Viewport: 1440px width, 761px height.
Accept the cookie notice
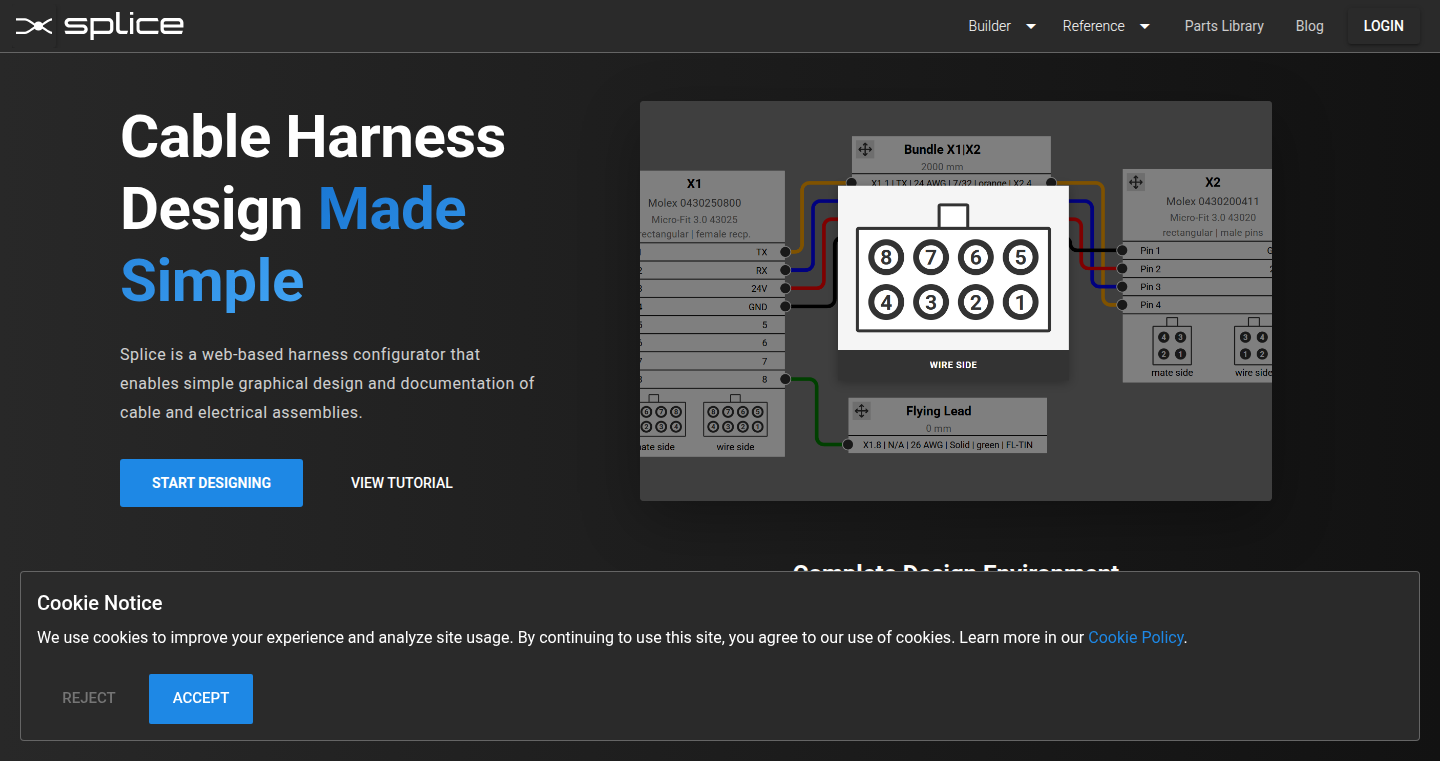point(201,699)
